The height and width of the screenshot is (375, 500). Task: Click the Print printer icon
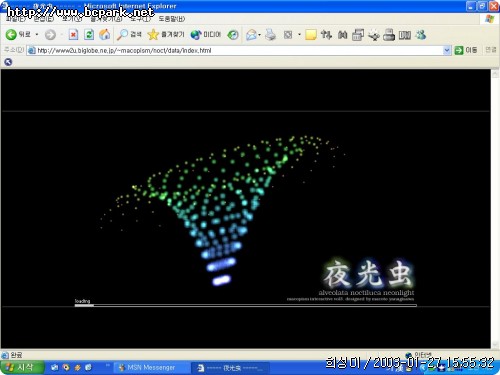click(x=270, y=34)
